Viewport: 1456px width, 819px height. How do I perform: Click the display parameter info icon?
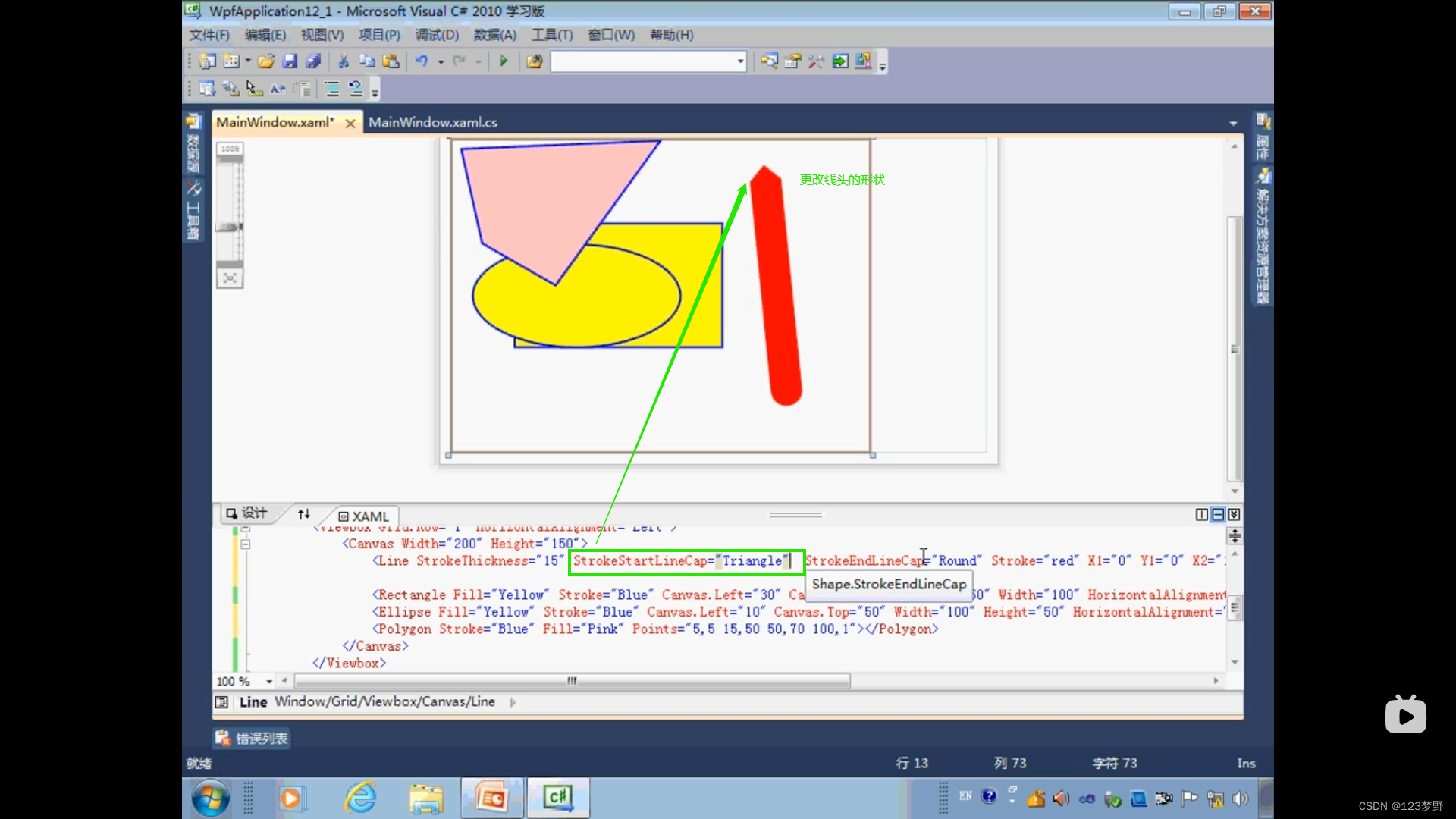click(231, 89)
